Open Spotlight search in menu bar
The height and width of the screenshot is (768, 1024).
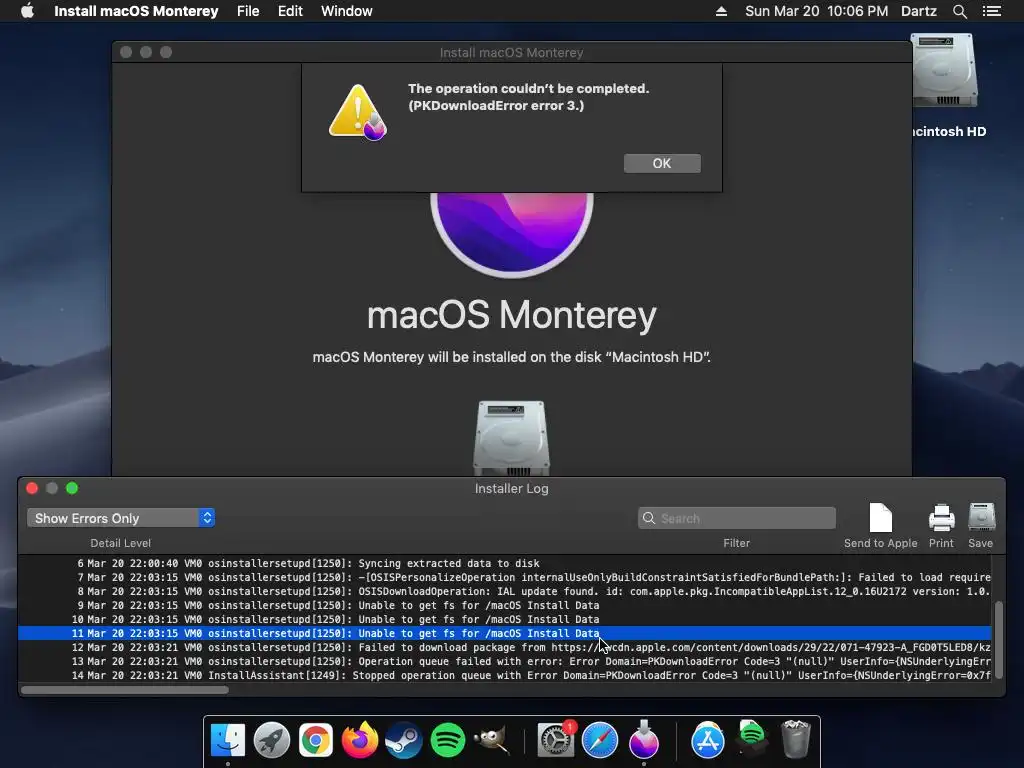959,11
